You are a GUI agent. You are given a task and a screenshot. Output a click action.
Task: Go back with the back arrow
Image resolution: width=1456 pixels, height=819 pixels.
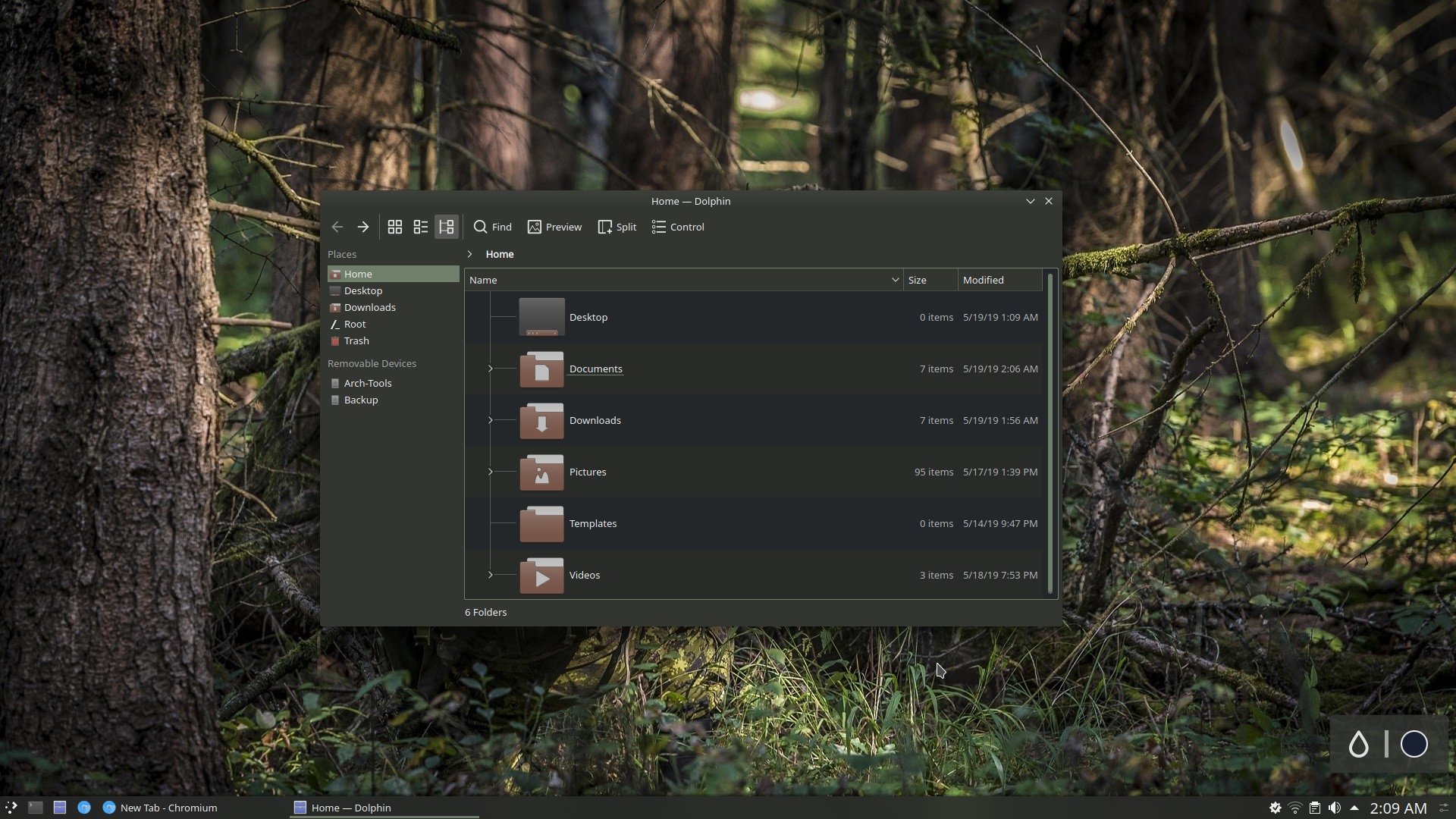(x=337, y=227)
